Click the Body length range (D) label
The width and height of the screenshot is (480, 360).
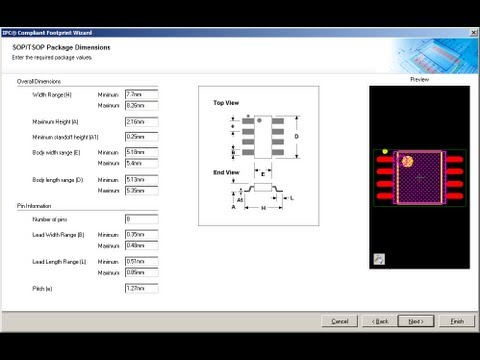tap(58, 180)
